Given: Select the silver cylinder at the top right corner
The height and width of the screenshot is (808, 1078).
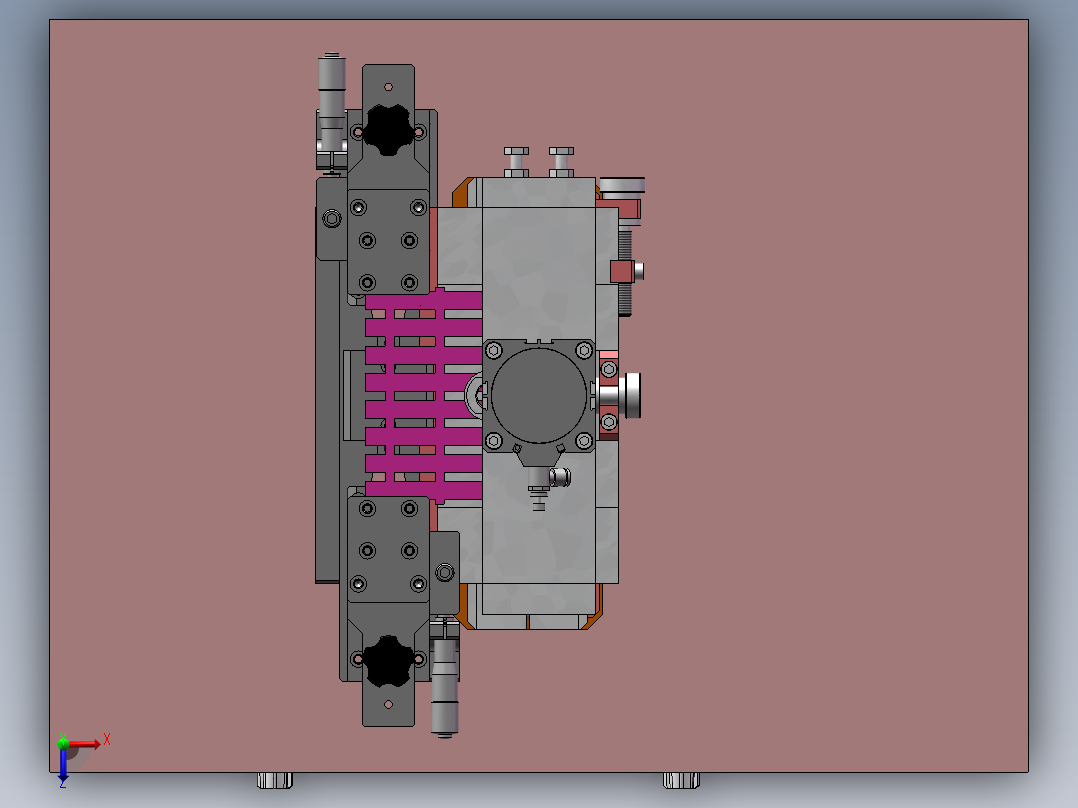Looking at the screenshot, I should (x=622, y=185).
